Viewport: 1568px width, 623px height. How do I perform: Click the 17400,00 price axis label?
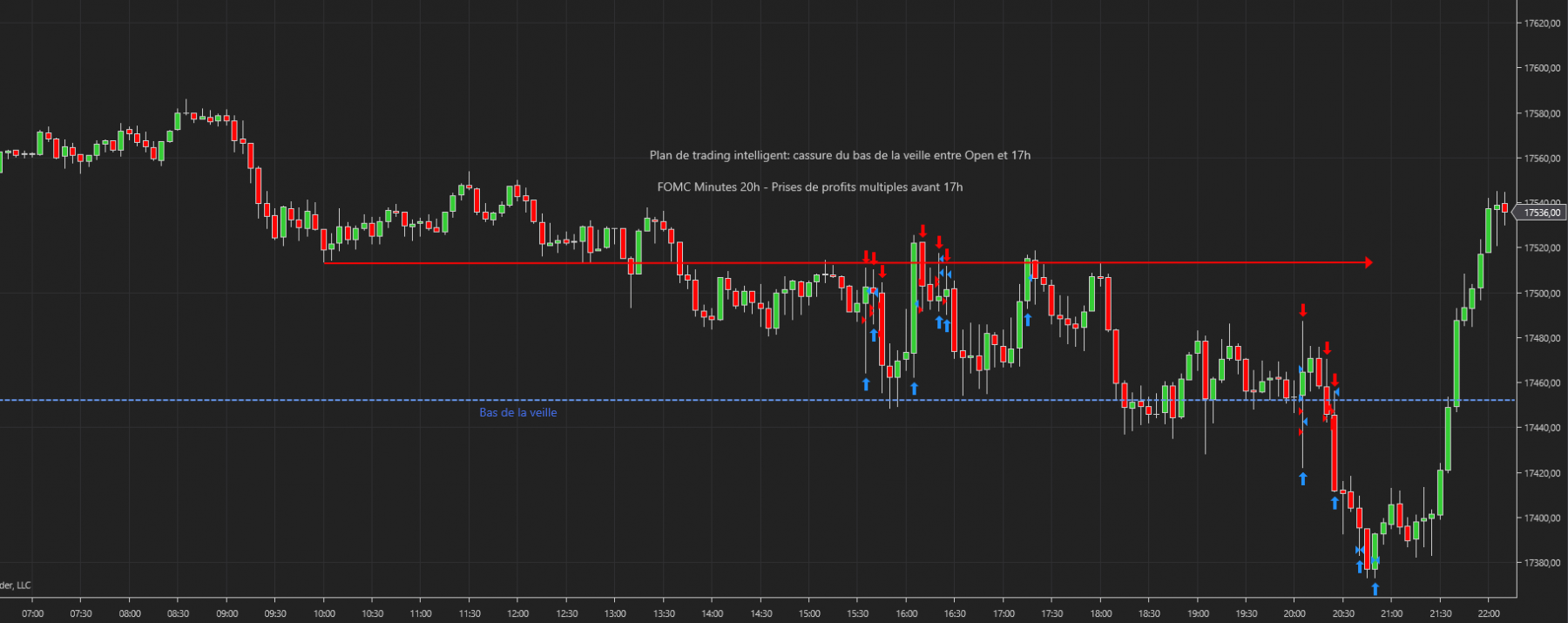(x=1542, y=518)
